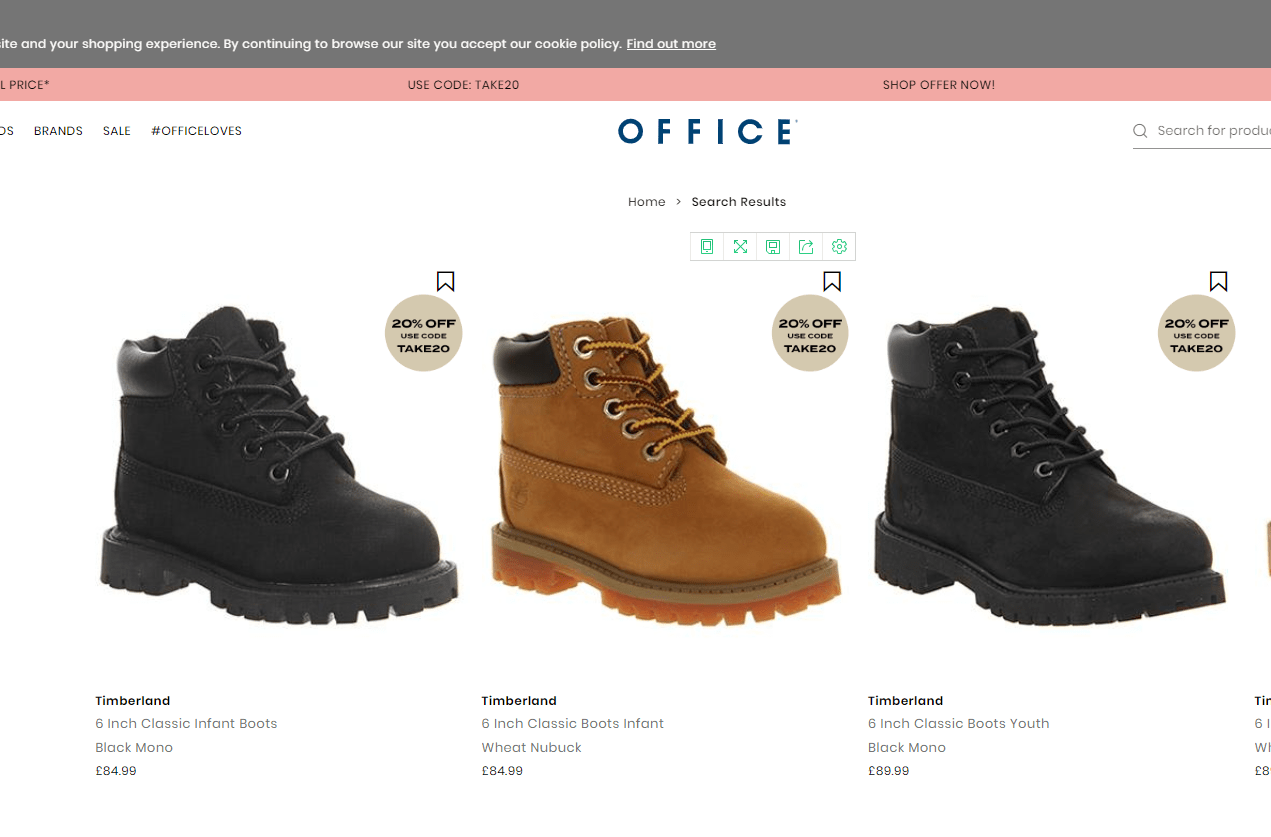Click Black Mono text under Infant Boots
The image size is (1271, 837).
click(x=134, y=748)
